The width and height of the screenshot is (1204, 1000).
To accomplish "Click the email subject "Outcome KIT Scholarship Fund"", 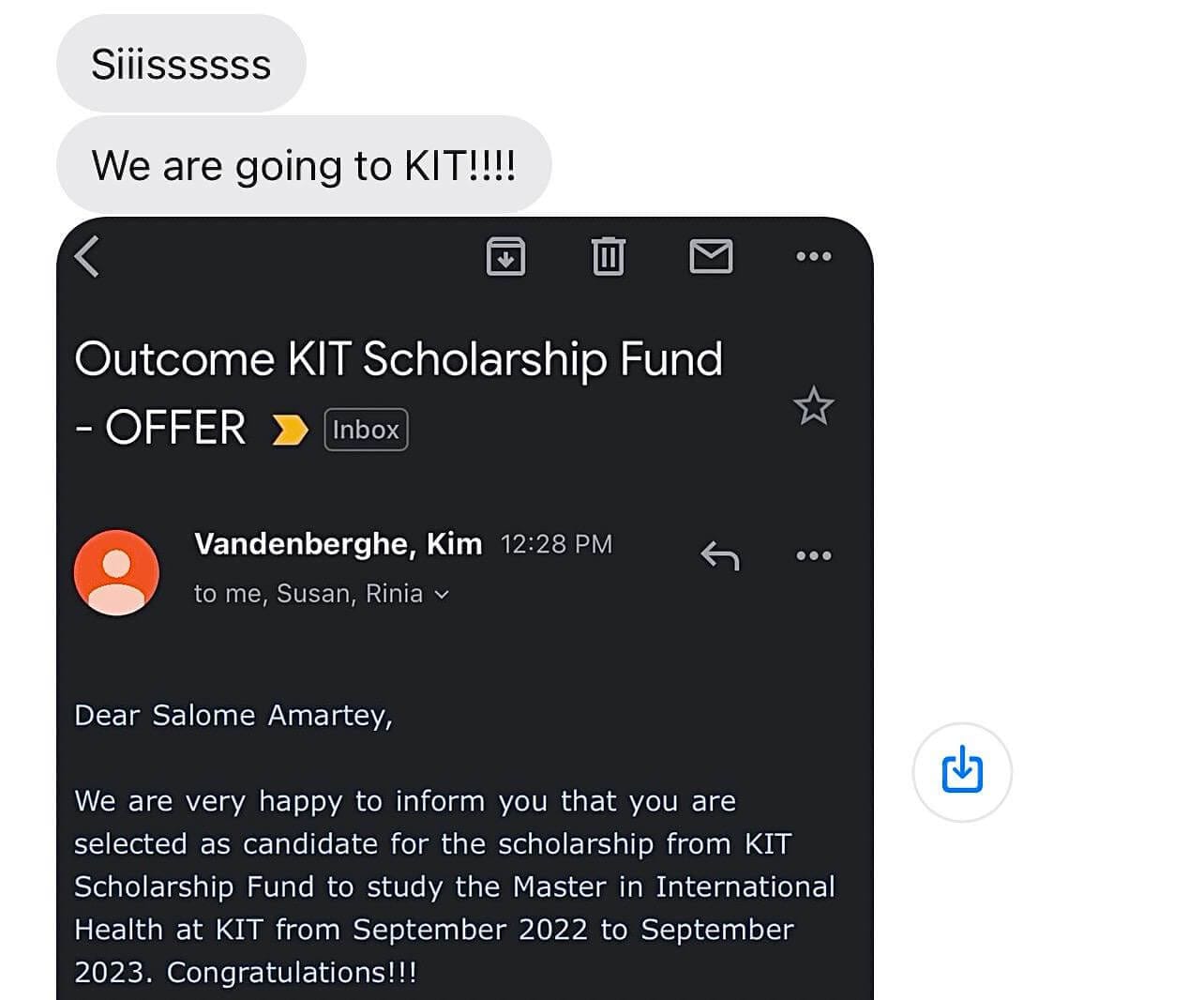I will [x=399, y=359].
